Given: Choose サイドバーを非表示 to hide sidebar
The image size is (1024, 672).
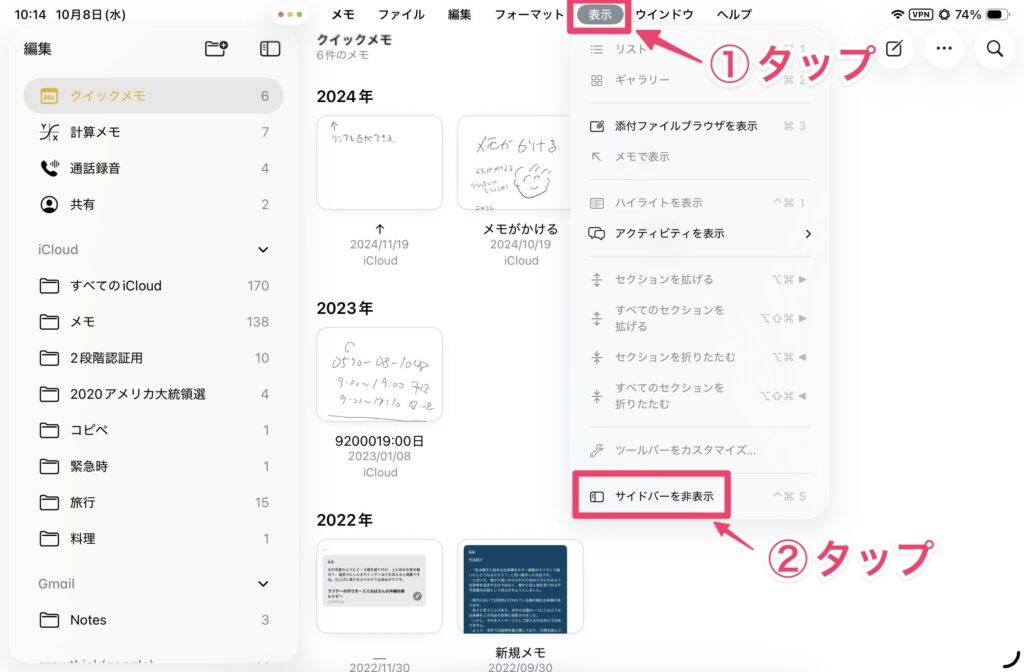Looking at the screenshot, I should click(664, 496).
